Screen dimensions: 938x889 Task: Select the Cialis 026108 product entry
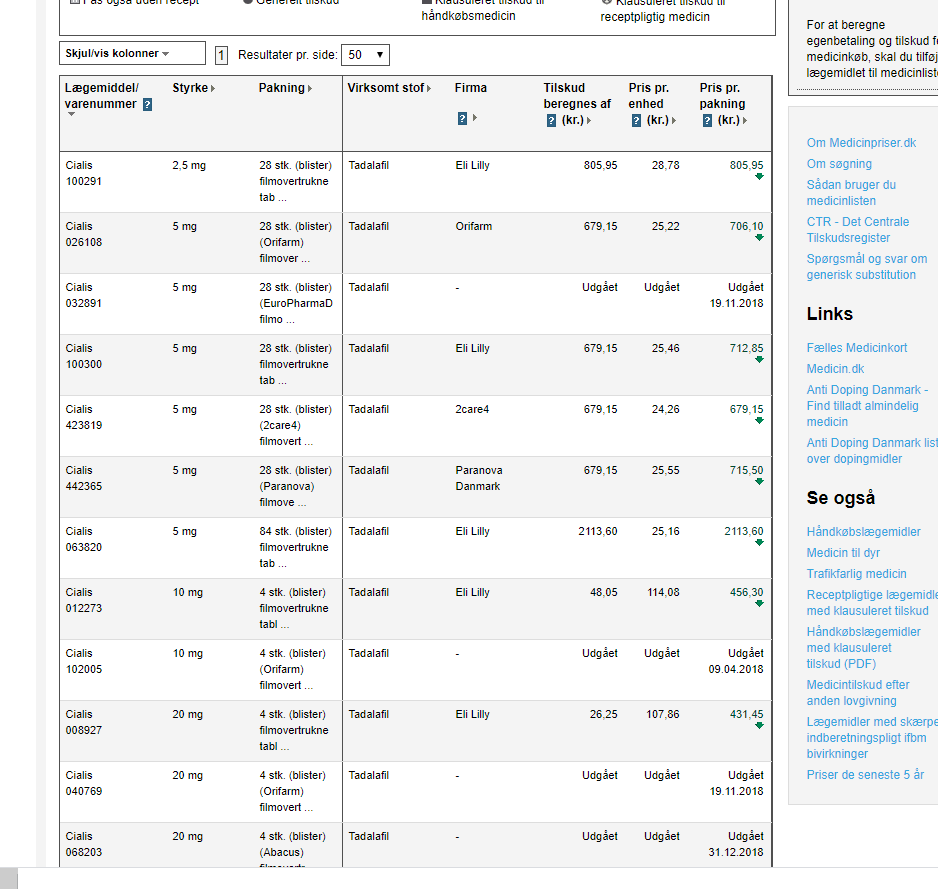[83, 235]
